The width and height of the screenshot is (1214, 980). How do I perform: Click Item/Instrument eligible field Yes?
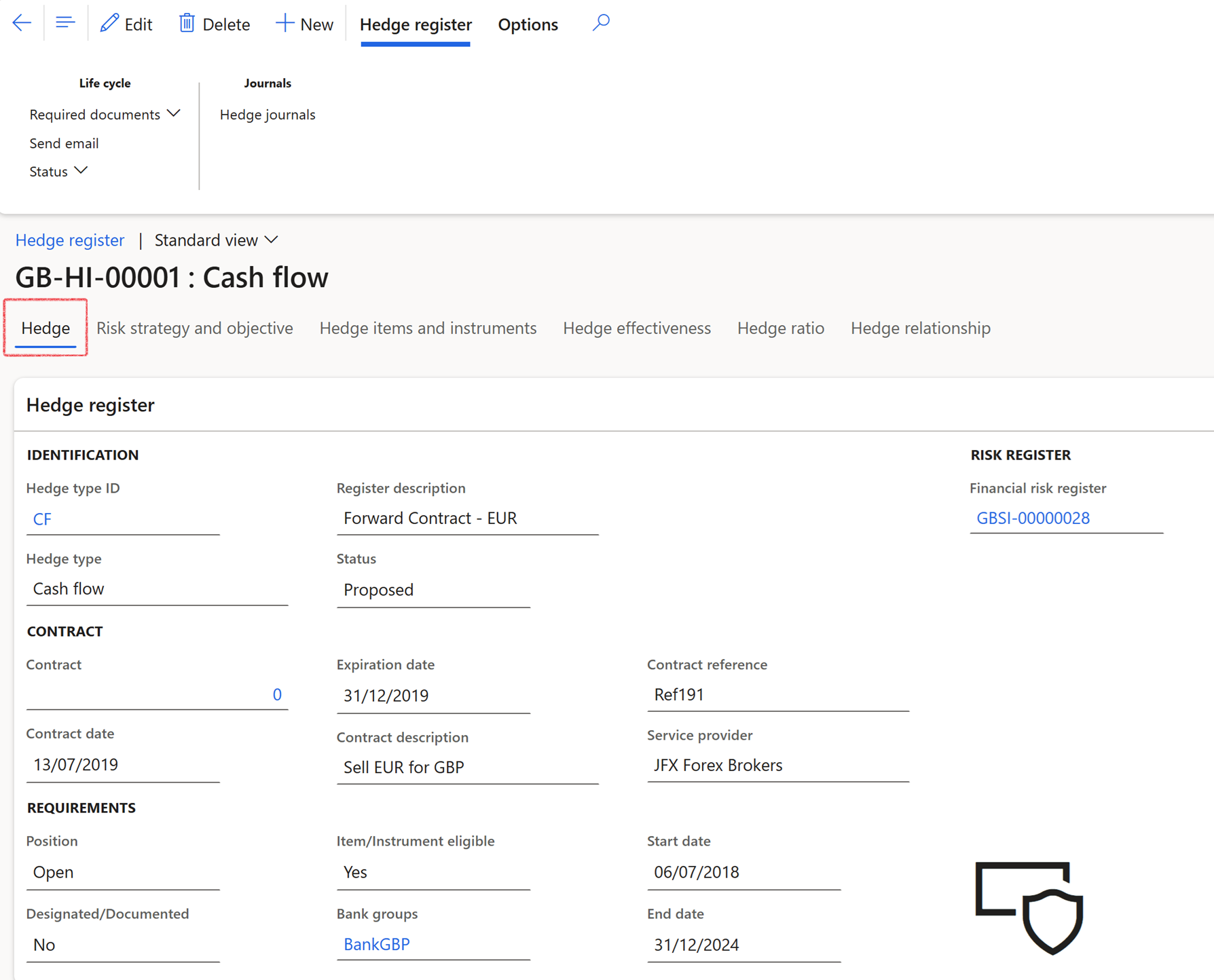tap(433, 872)
